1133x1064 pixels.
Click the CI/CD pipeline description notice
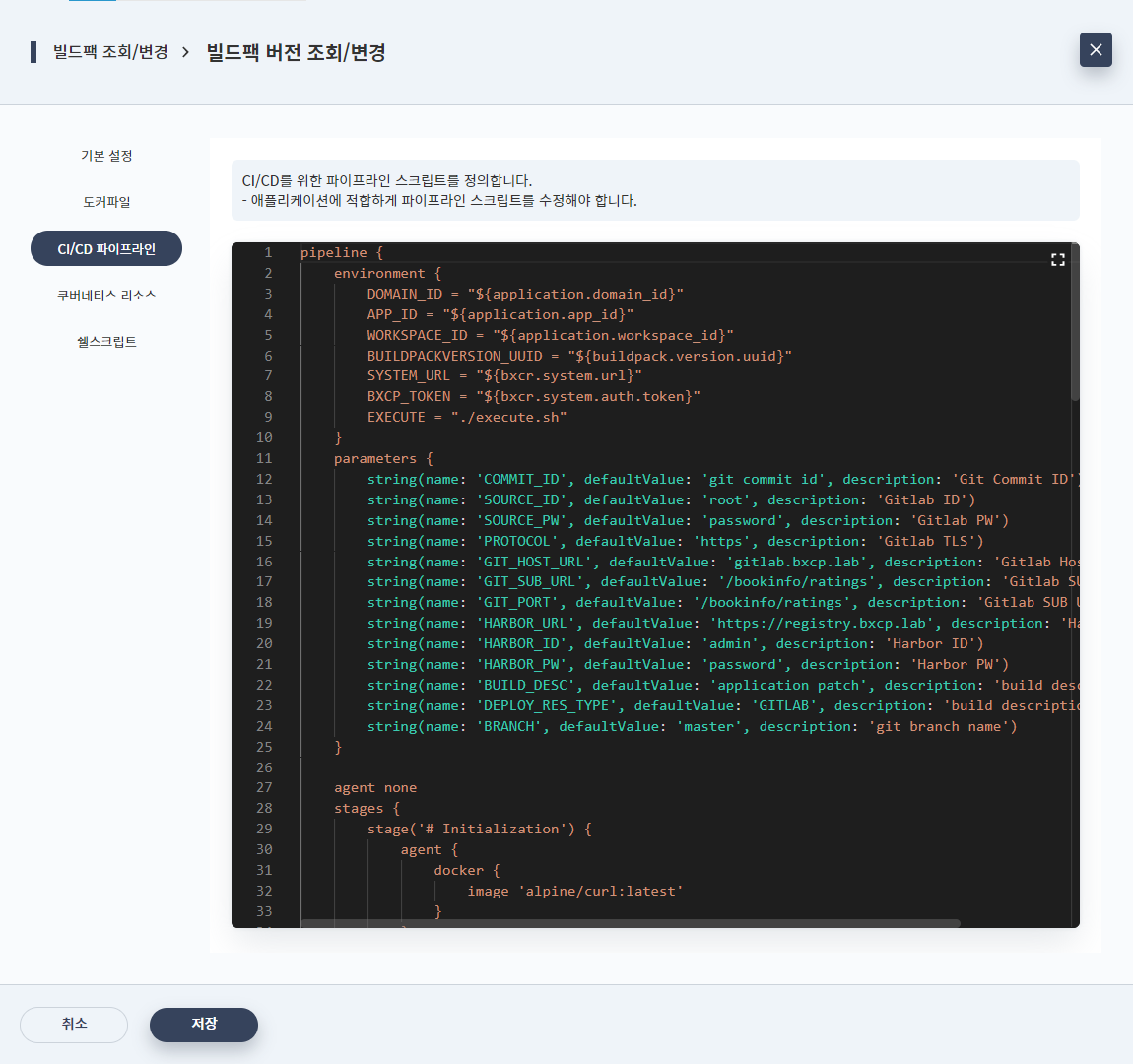(x=655, y=191)
